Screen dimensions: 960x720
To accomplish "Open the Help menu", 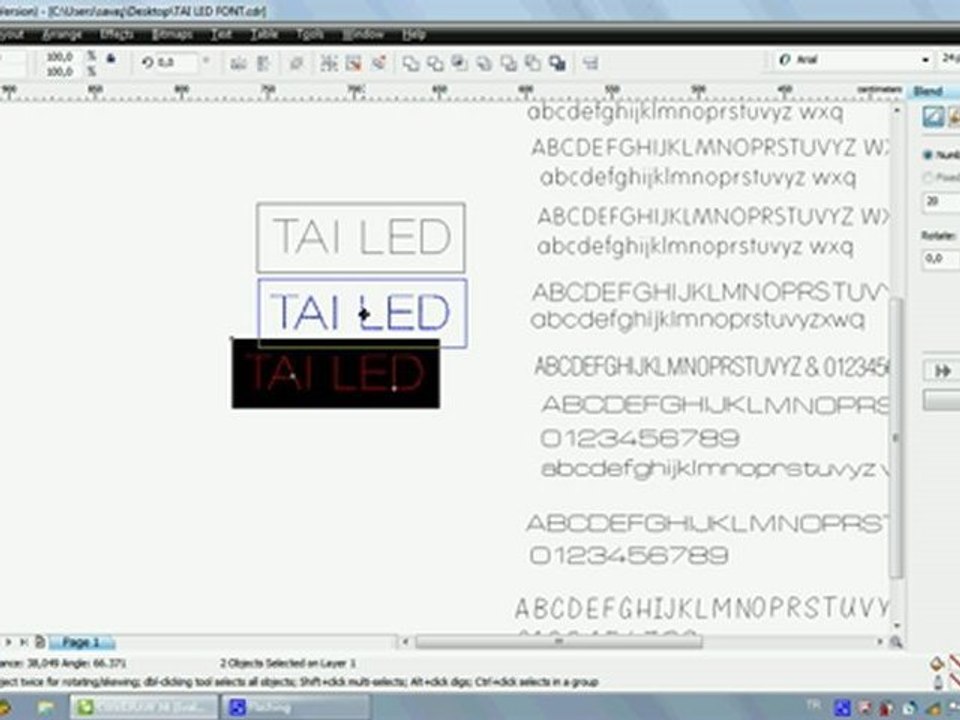I will coord(413,35).
